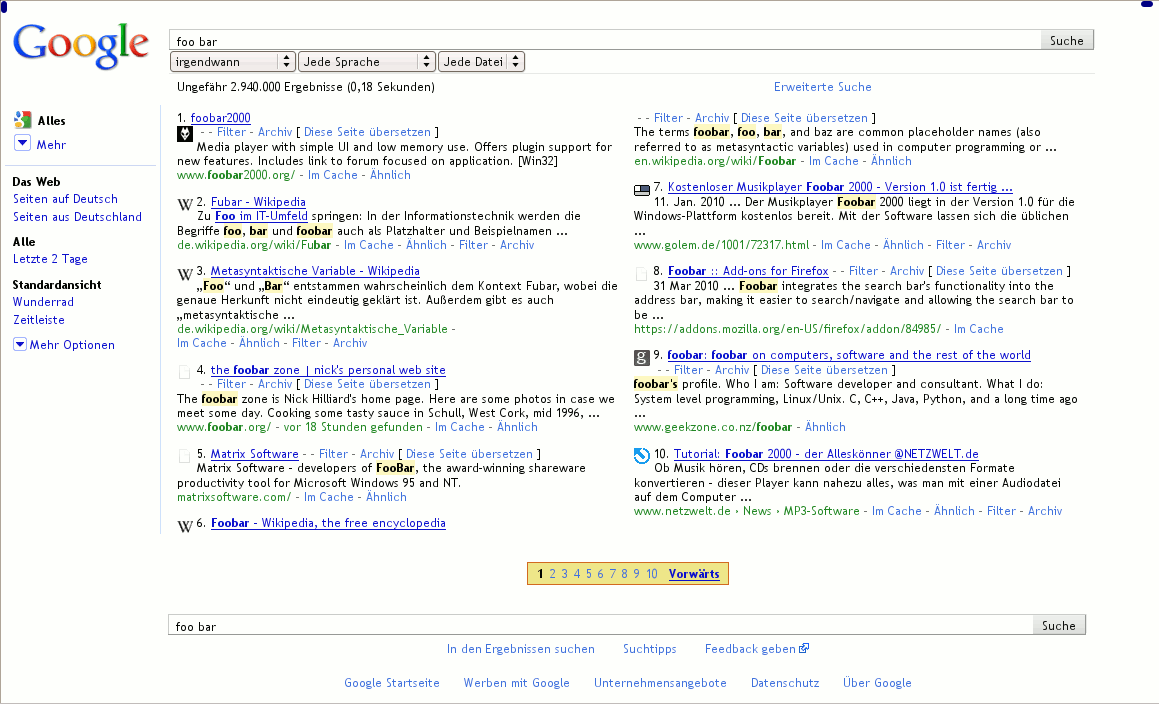Go to results page 2
1159x704 pixels.
pos(552,574)
